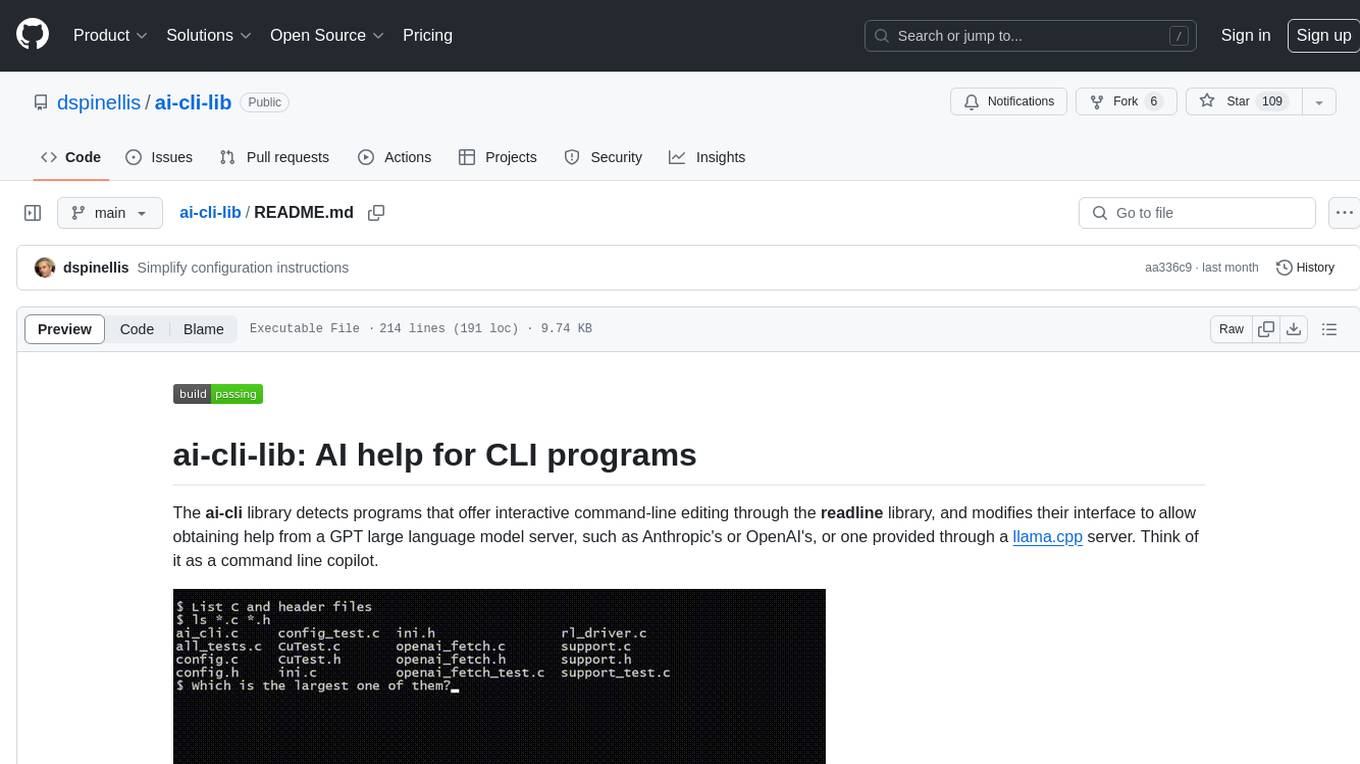Click the fork count 6

[x=1153, y=101]
